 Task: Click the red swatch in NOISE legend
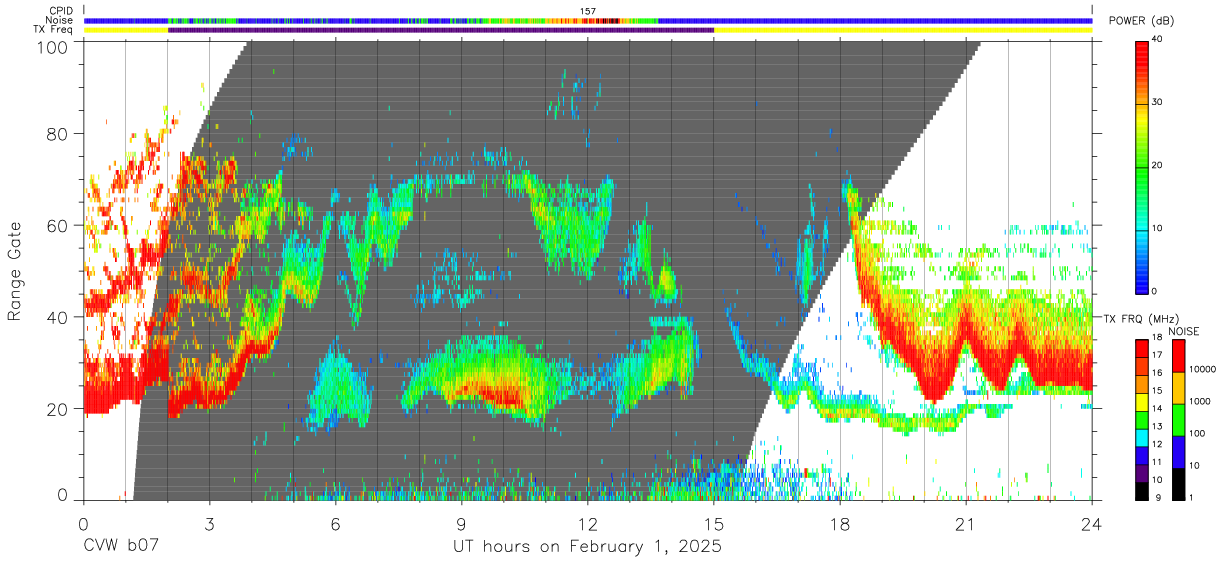click(1178, 355)
